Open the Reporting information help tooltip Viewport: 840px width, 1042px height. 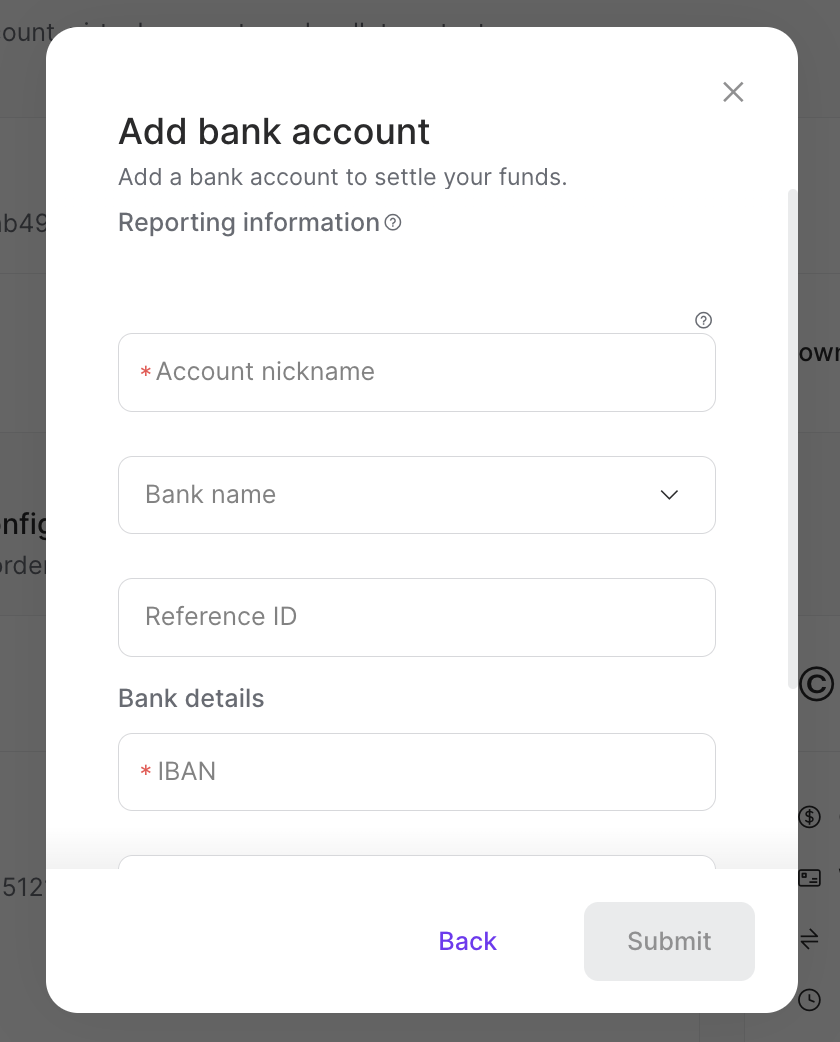392,222
